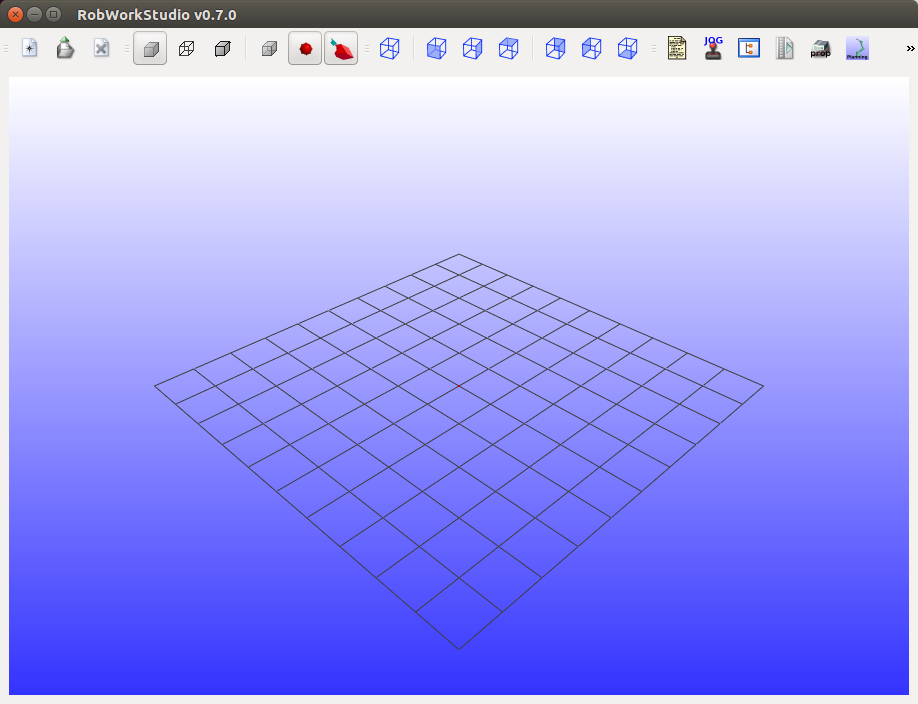Viewport: 918px width, 704px height.
Task: Open the PropertyView plugin
Action: coord(820,47)
